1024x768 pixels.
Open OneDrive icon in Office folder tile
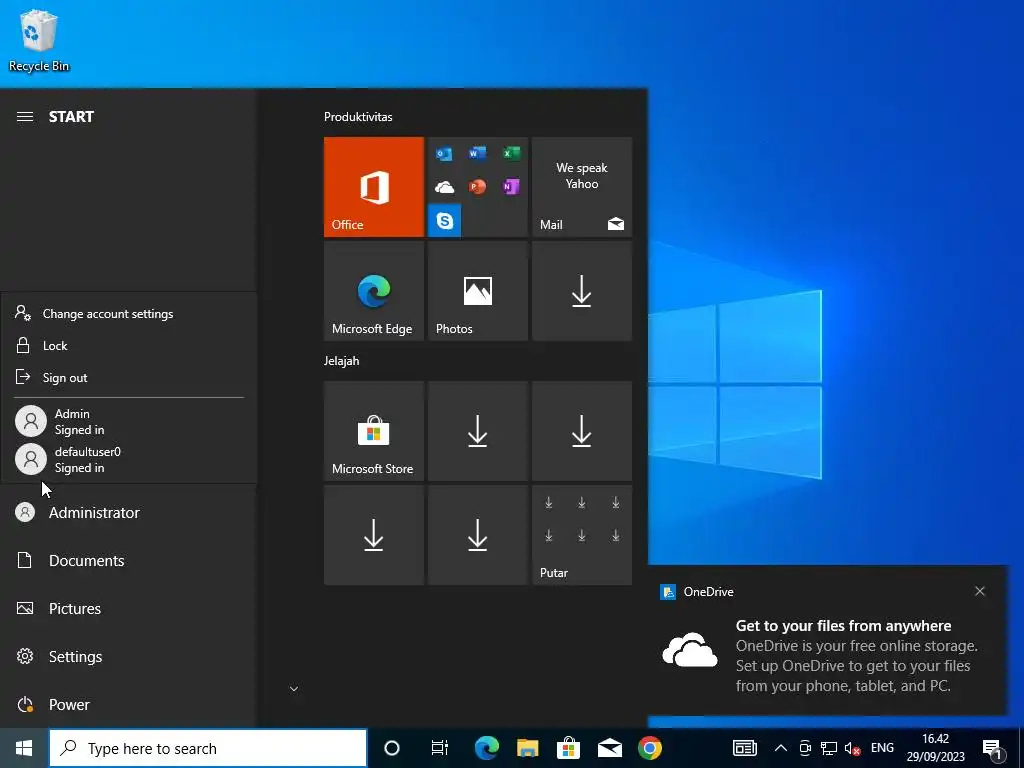click(x=444, y=187)
